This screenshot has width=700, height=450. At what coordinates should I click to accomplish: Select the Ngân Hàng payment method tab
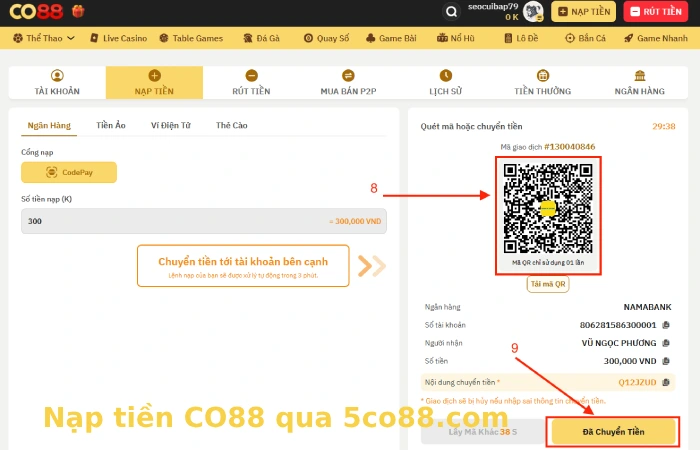coord(49,125)
